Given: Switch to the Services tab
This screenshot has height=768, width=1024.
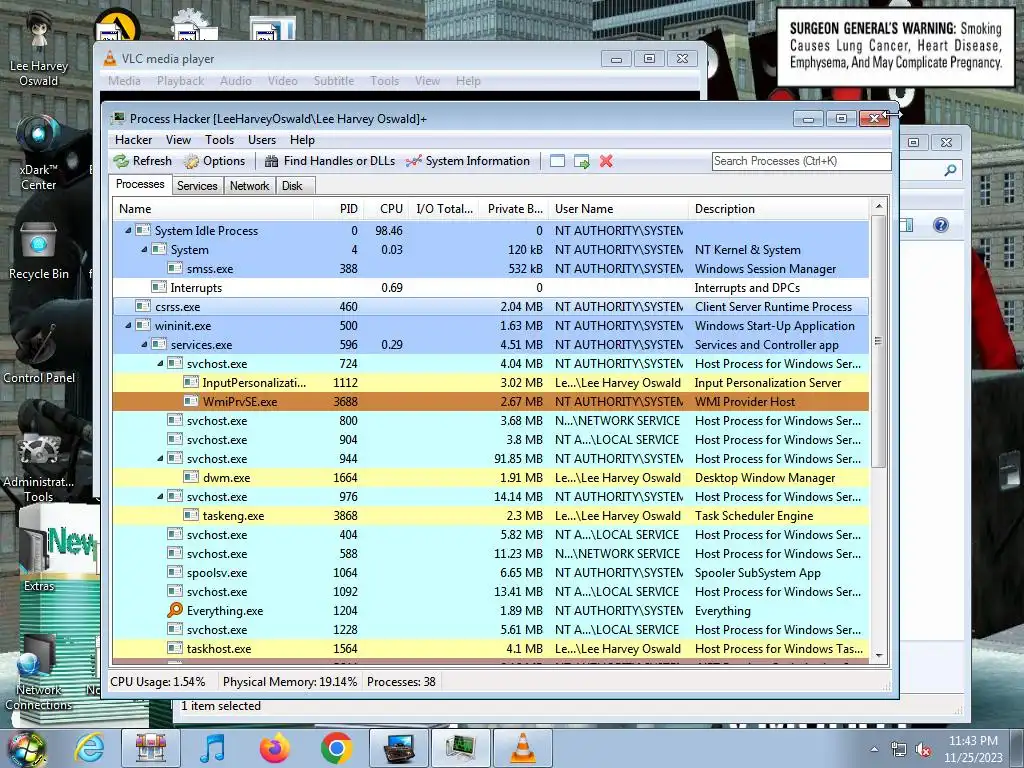Looking at the screenshot, I should [197, 185].
